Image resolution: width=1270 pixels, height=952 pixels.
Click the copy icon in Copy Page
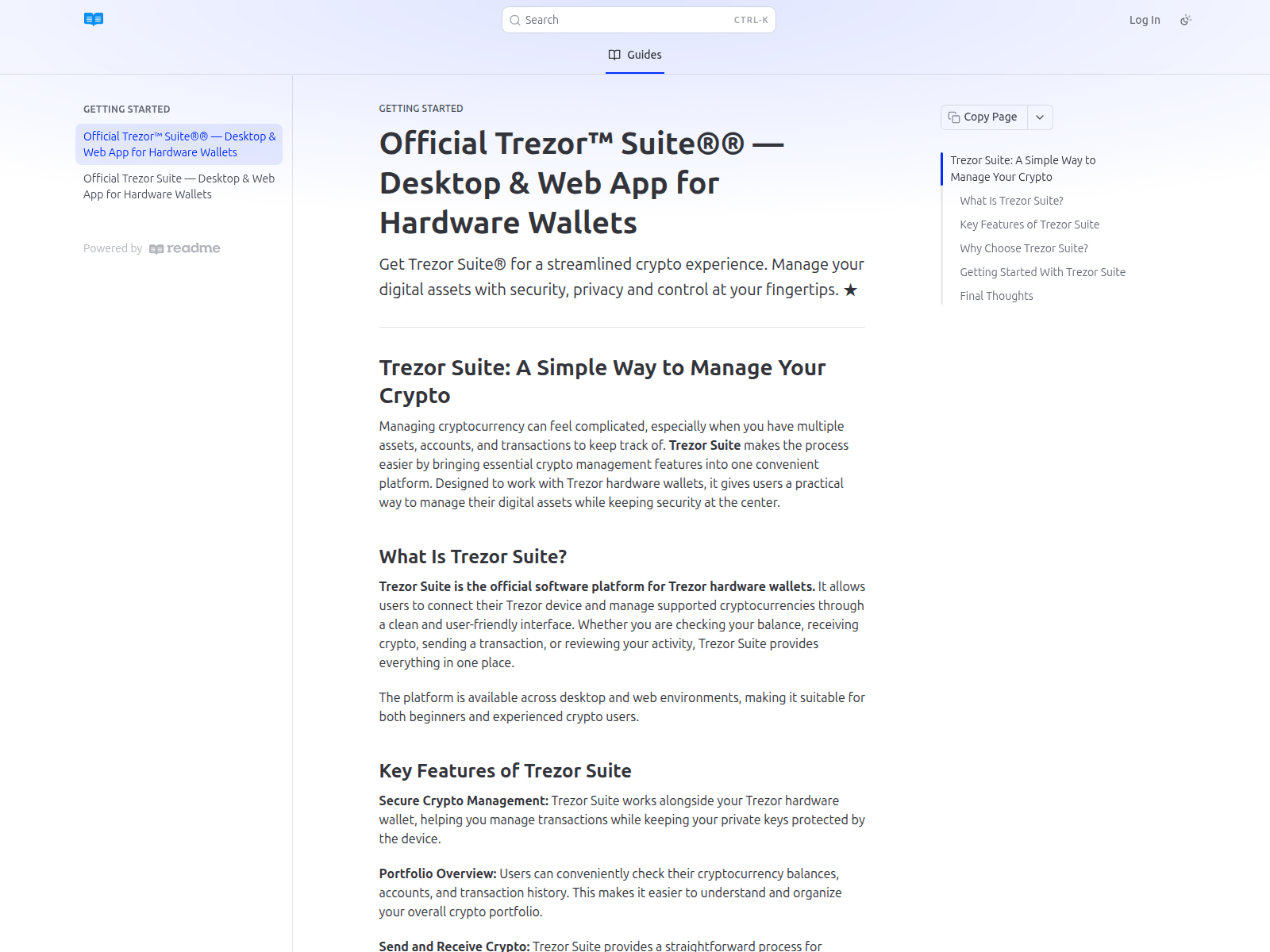click(x=954, y=117)
